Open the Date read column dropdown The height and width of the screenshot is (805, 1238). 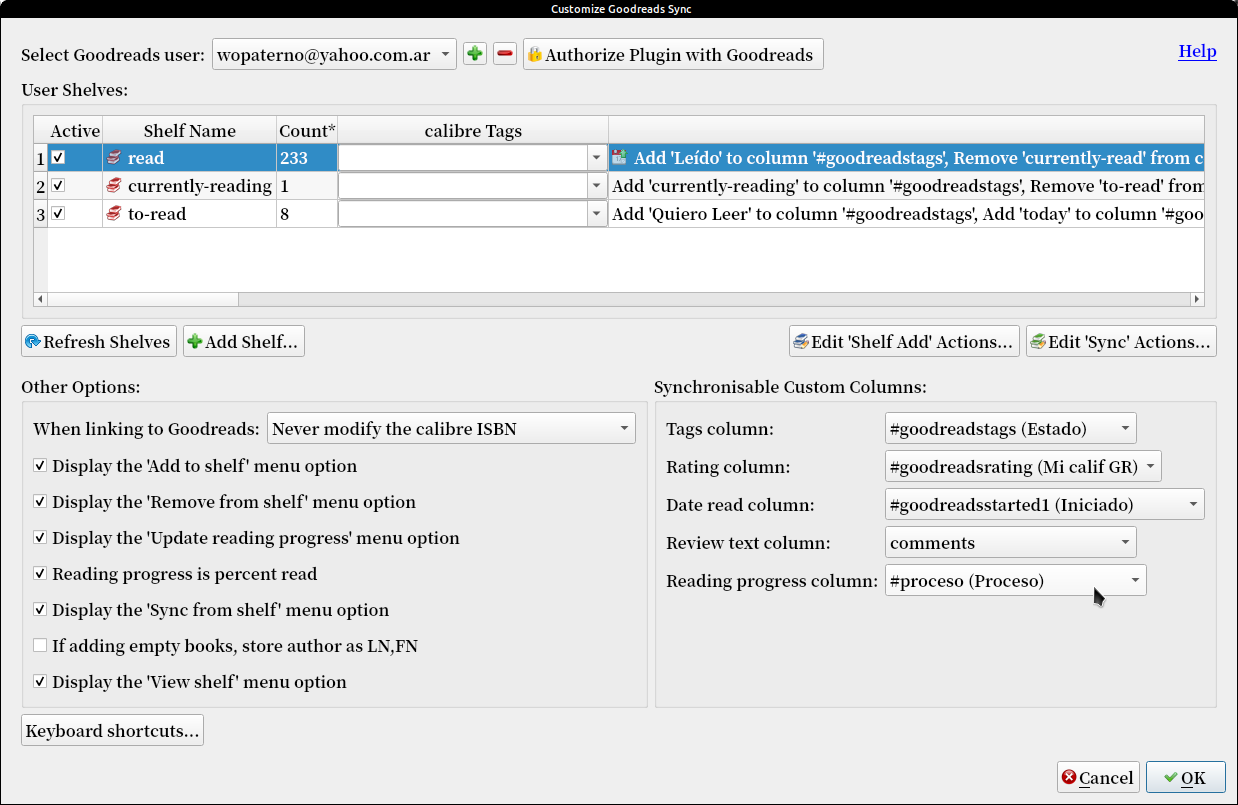point(1045,505)
